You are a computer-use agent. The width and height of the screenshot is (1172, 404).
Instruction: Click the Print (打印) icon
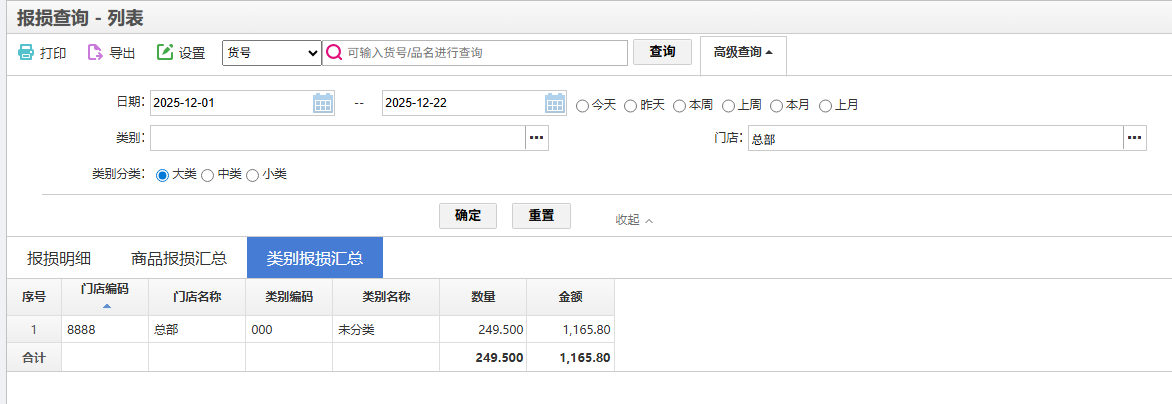coord(26,53)
